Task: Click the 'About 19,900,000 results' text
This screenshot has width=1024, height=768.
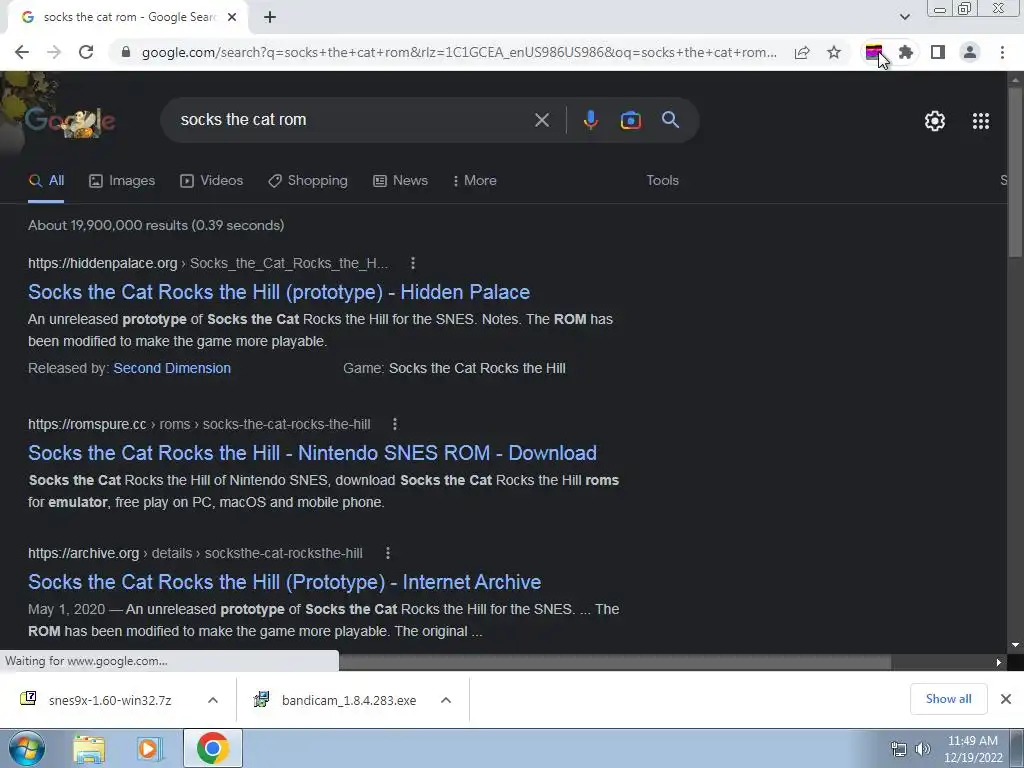Action: point(156,225)
